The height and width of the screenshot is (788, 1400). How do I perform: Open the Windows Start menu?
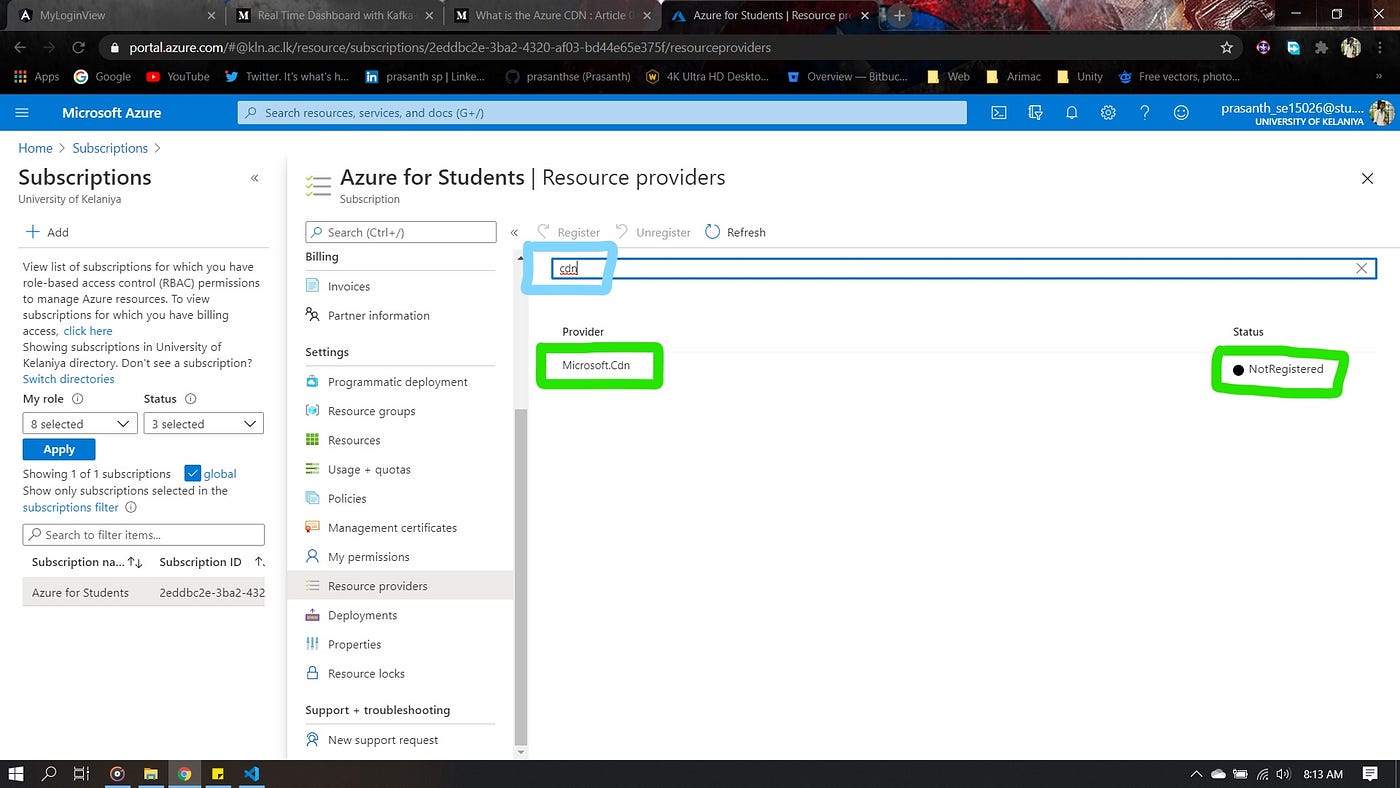[x=16, y=774]
